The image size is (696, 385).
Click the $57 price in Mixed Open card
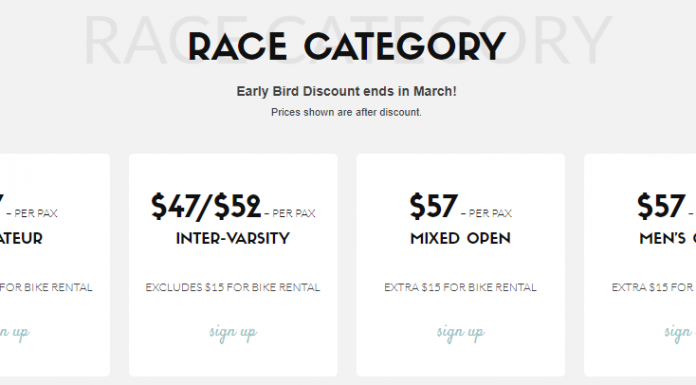click(x=433, y=206)
